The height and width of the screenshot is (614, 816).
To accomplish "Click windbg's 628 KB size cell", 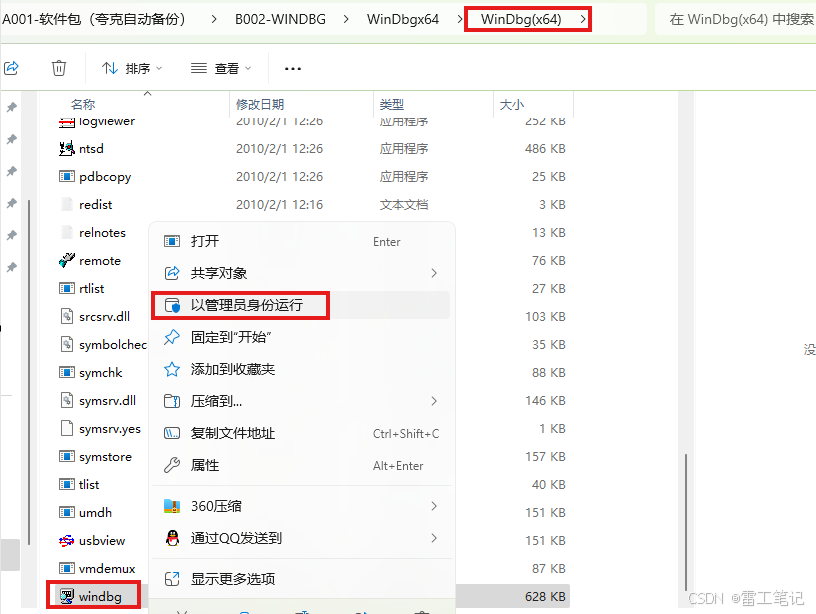I will point(545,596).
